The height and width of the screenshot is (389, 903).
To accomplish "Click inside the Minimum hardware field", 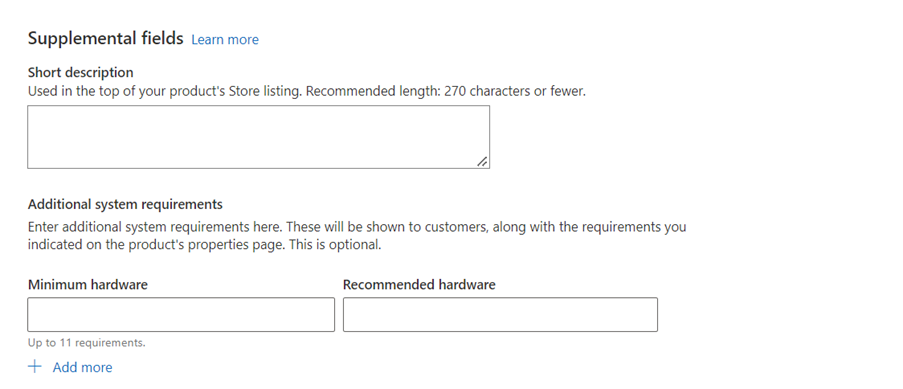I will (x=181, y=315).
